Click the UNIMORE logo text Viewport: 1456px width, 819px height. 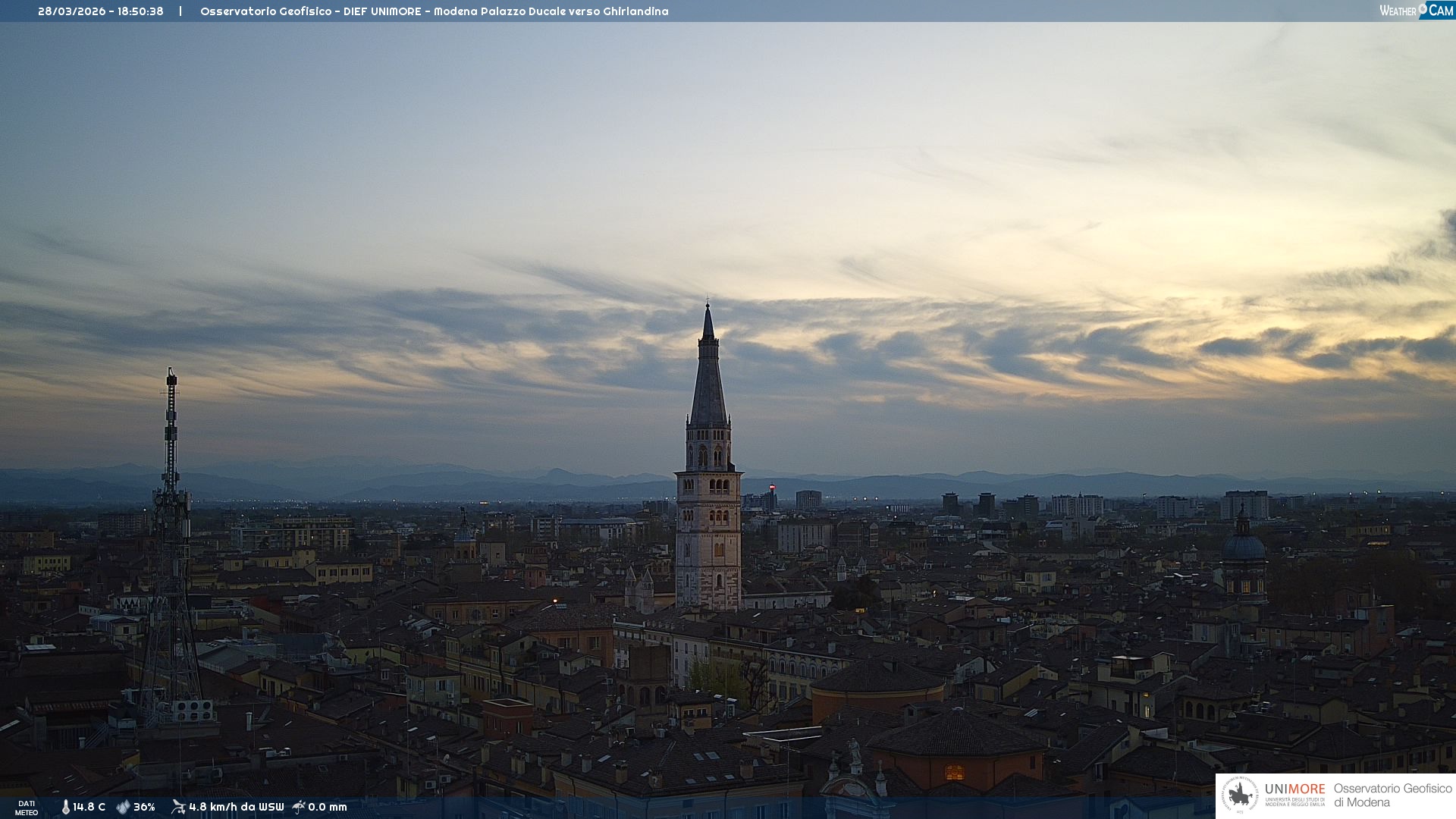point(1294,789)
